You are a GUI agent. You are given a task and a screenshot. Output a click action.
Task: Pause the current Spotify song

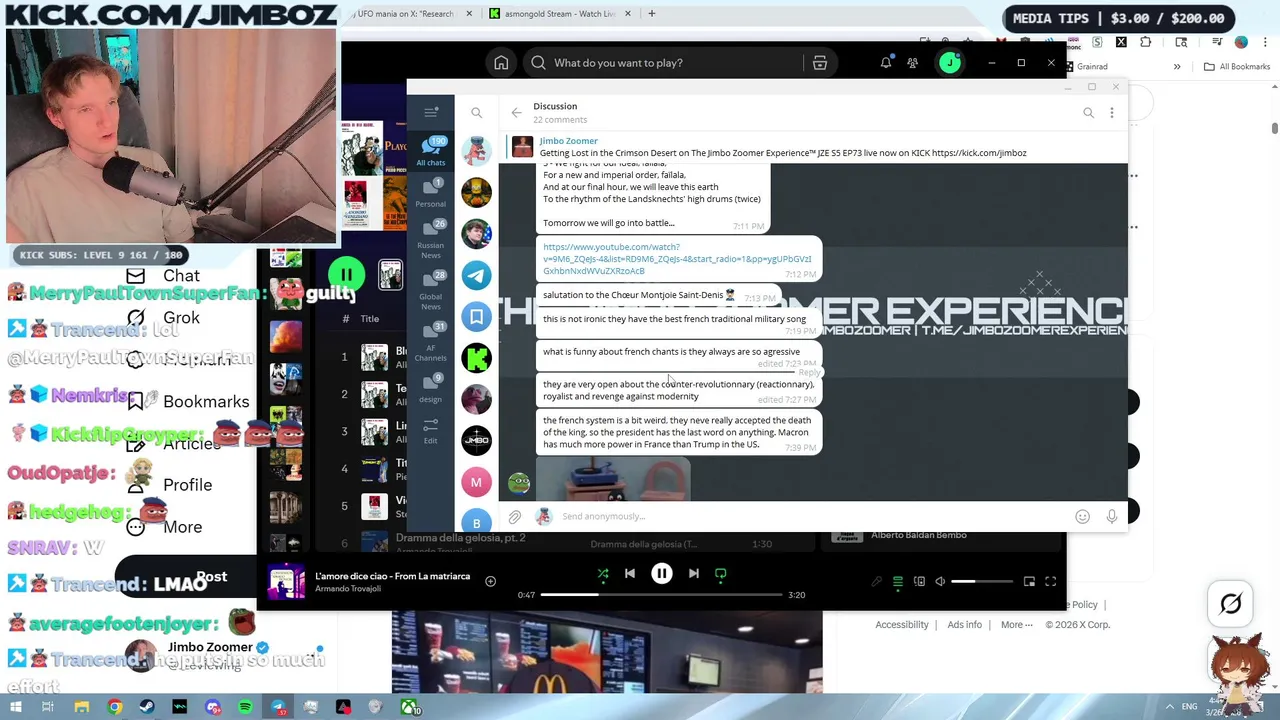click(662, 574)
